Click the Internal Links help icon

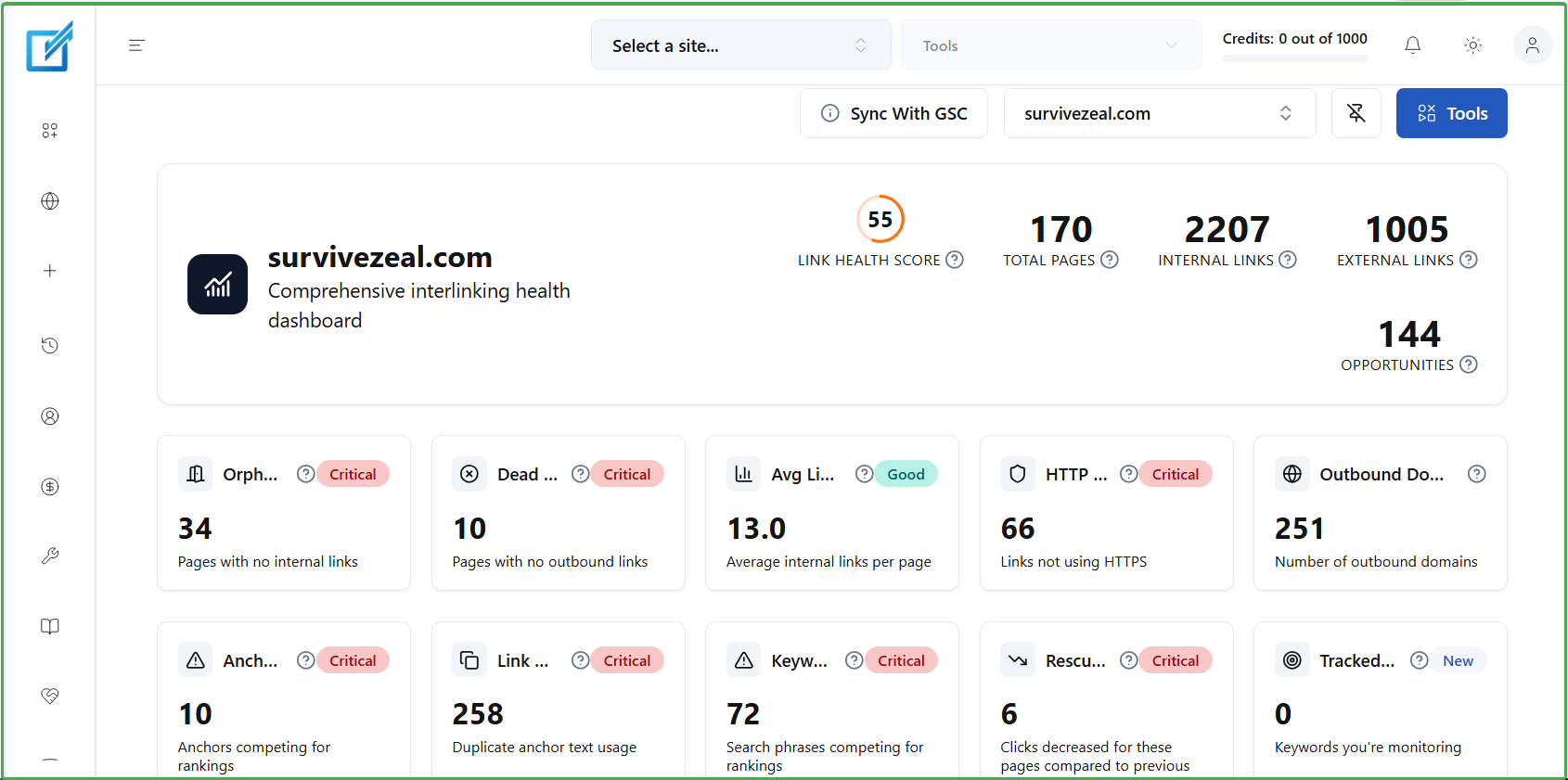point(1288,261)
